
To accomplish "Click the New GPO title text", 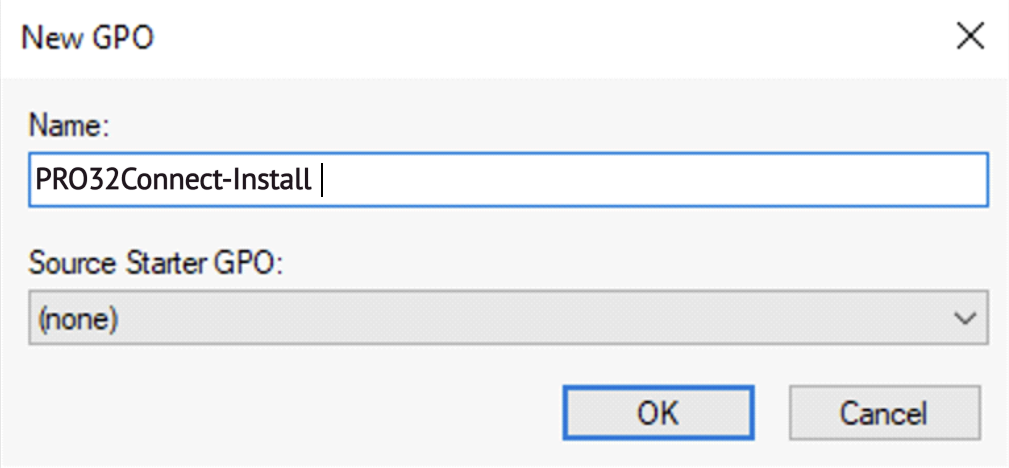I will 88,39.
